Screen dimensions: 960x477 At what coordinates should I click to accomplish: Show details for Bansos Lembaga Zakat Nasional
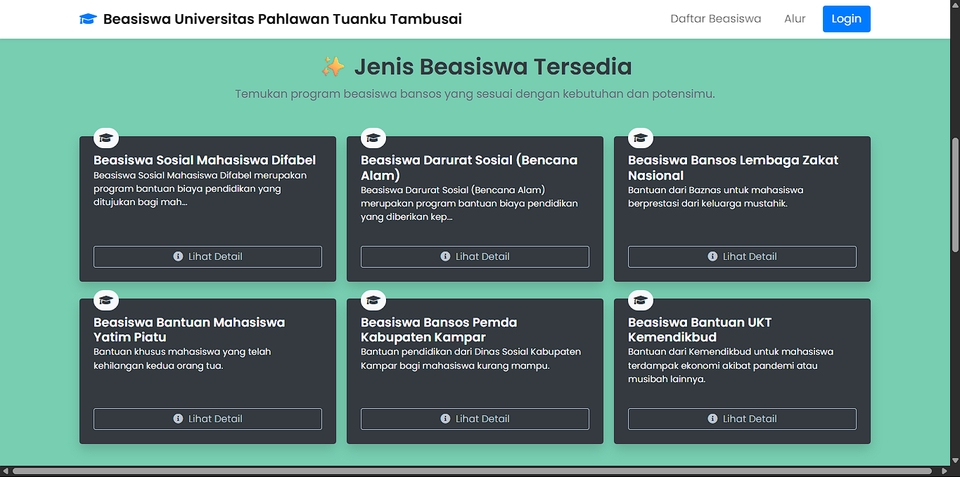click(x=742, y=257)
